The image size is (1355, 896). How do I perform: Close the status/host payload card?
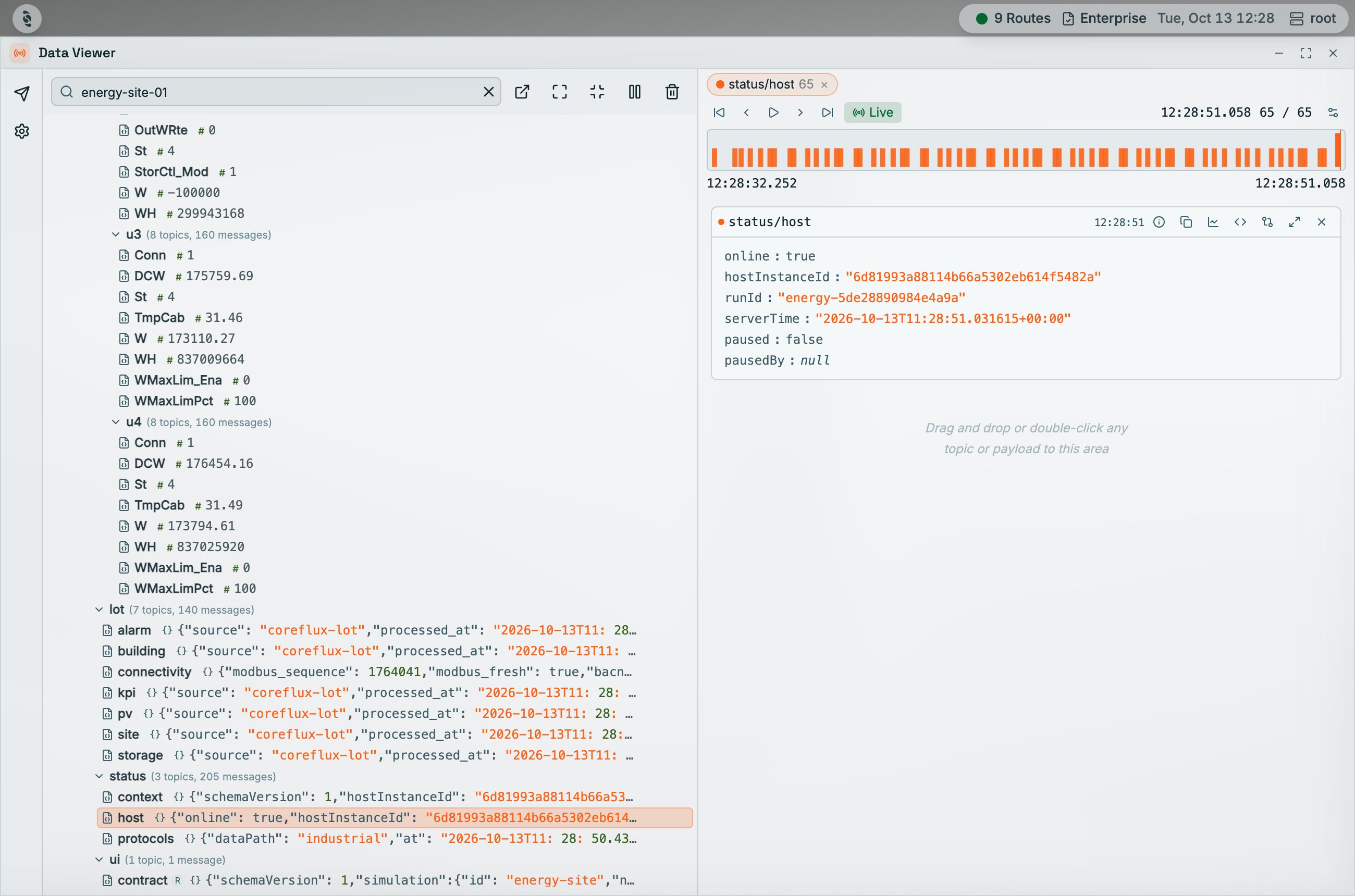tap(1321, 222)
